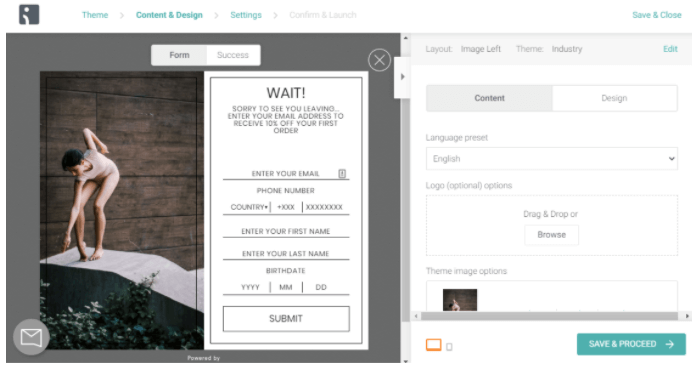Switch to mobile preview icon

[449, 347]
